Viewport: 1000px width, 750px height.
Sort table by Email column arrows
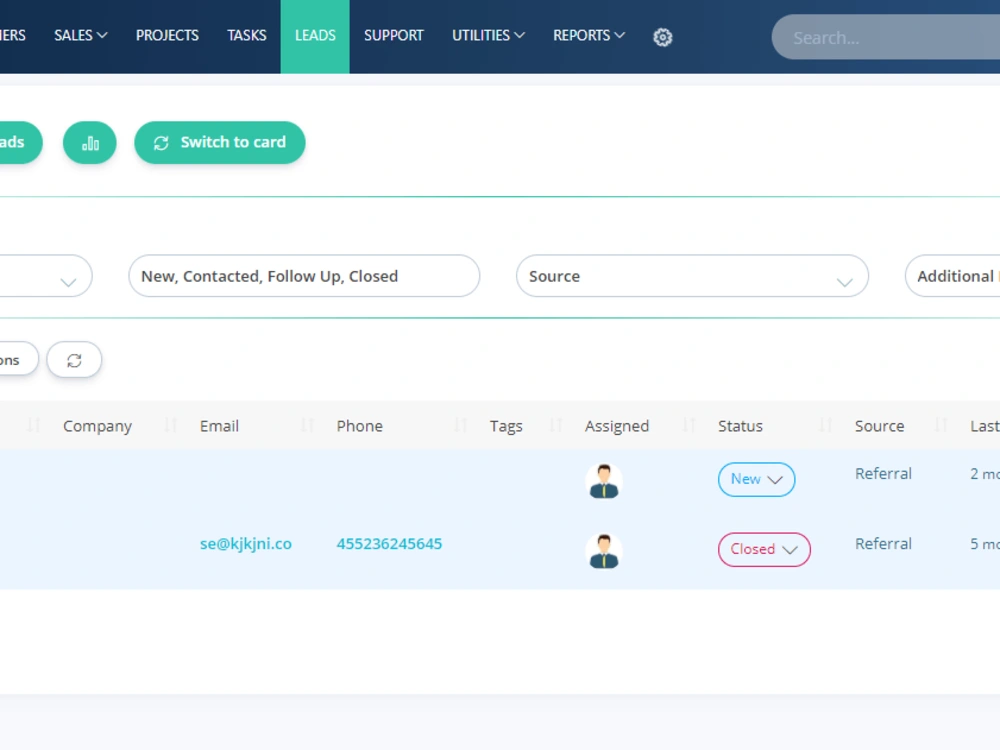coord(307,425)
